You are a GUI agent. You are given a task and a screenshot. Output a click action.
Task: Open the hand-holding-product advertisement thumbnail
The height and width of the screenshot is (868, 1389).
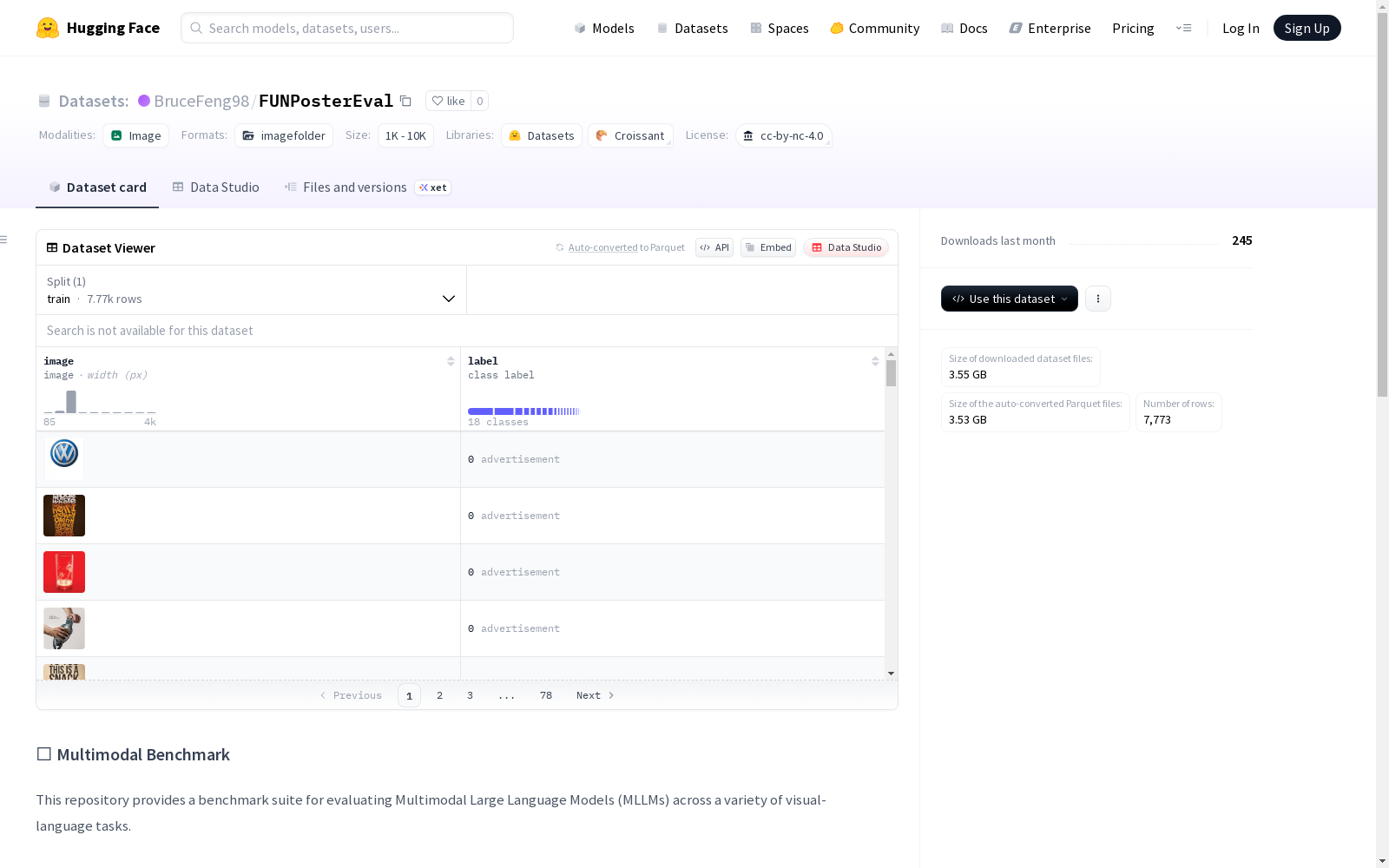[64, 628]
